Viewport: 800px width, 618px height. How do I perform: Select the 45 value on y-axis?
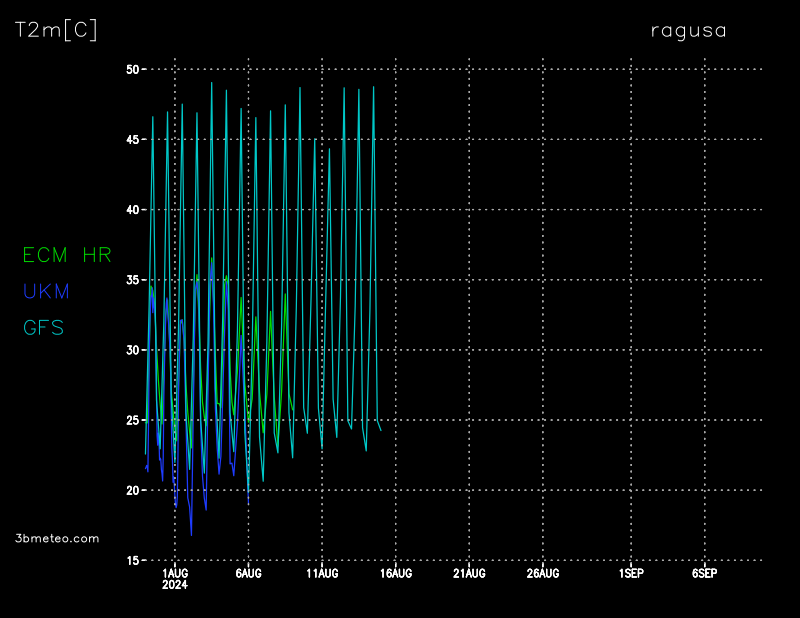click(x=133, y=140)
